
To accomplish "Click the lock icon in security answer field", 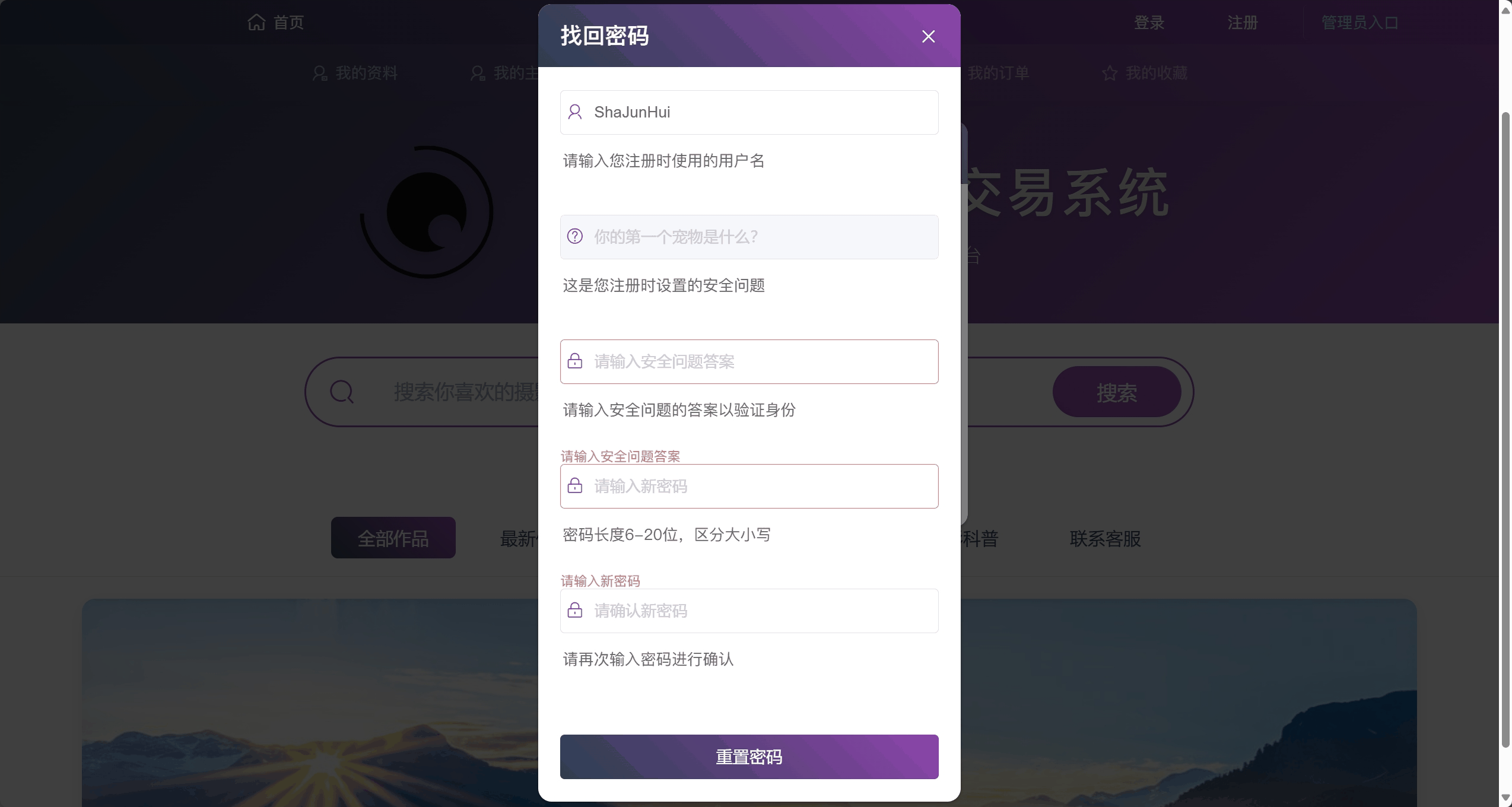I will point(574,361).
